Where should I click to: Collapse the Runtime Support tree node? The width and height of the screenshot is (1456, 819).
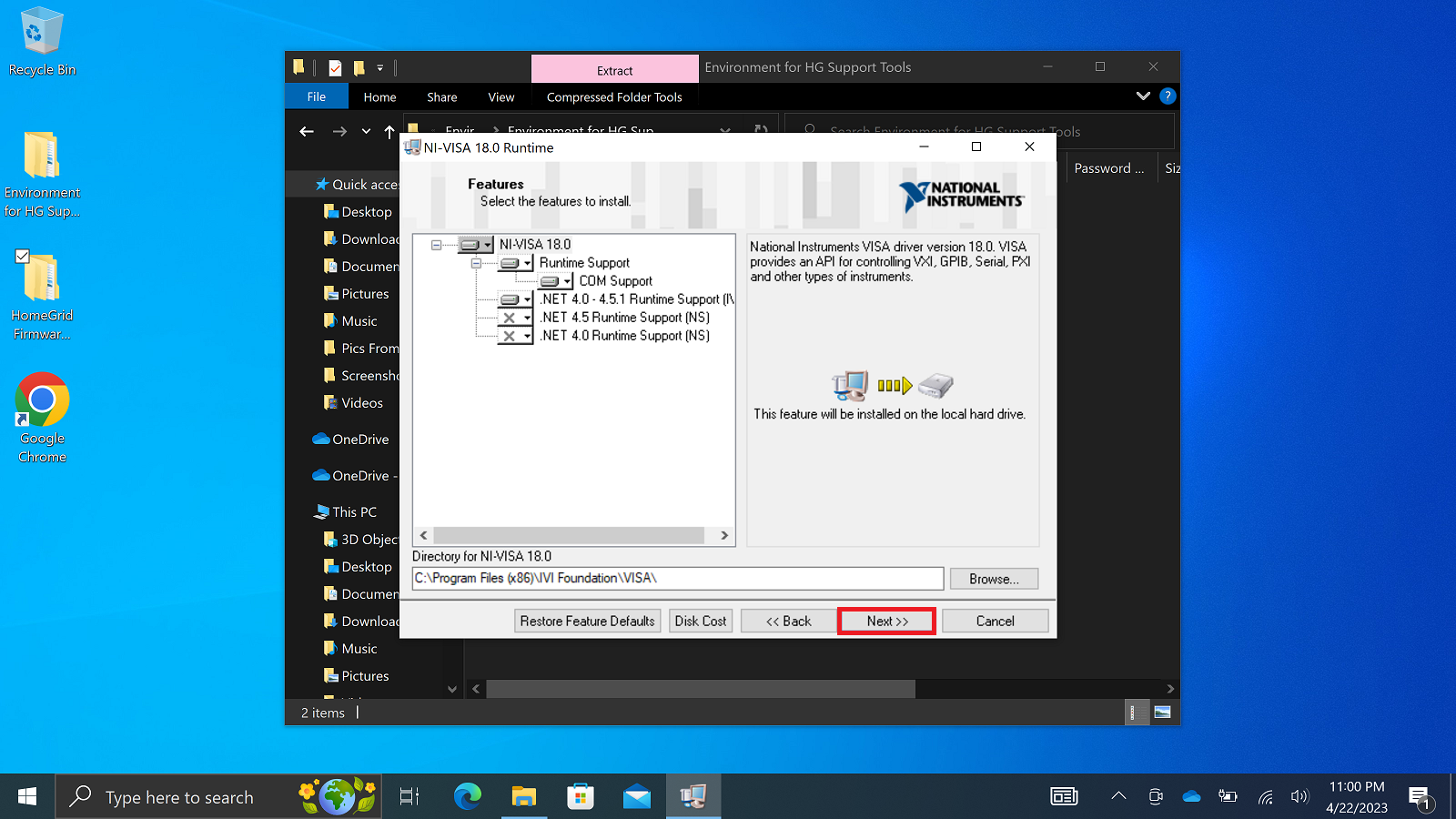pyautogui.click(x=476, y=263)
